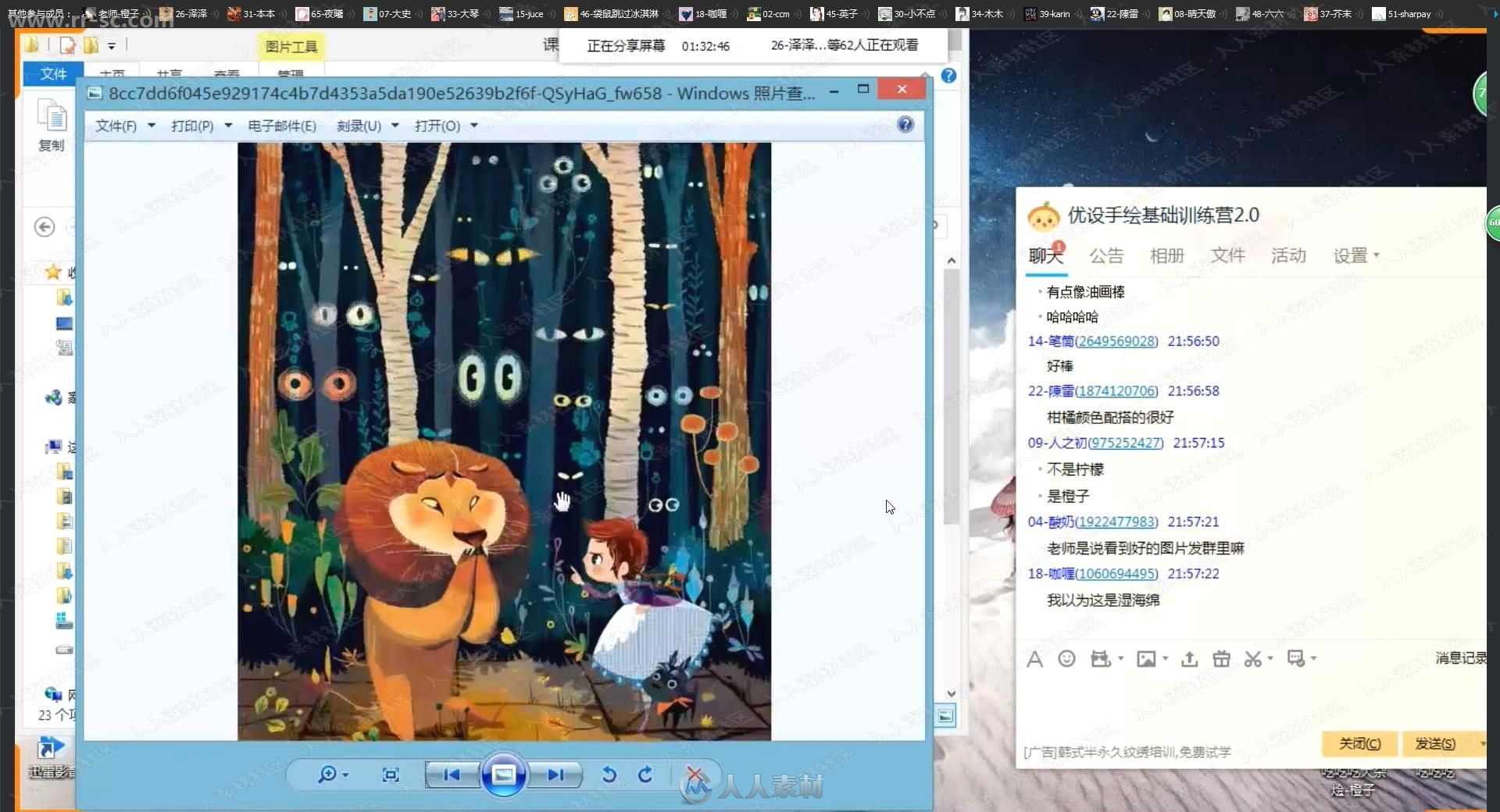The height and width of the screenshot is (812, 1500).
Task: Click the 图片工具 ribbon tab
Action: click(x=291, y=47)
